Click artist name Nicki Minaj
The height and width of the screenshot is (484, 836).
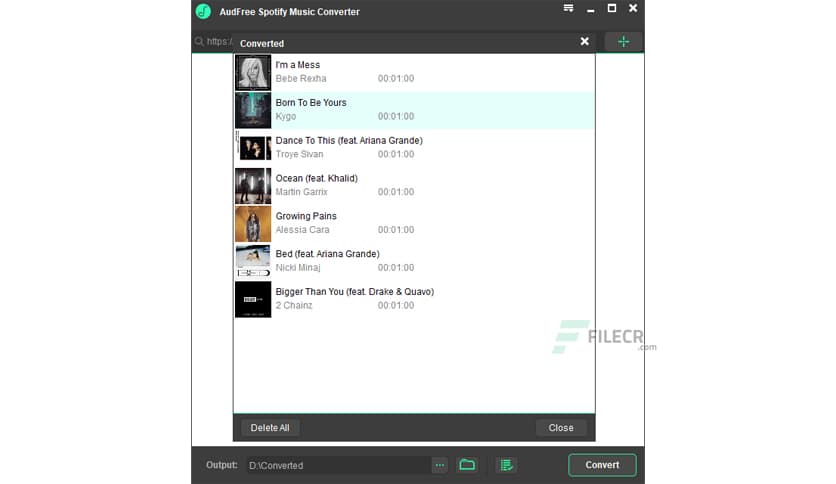pyautogui.click(x=298, y=268)
